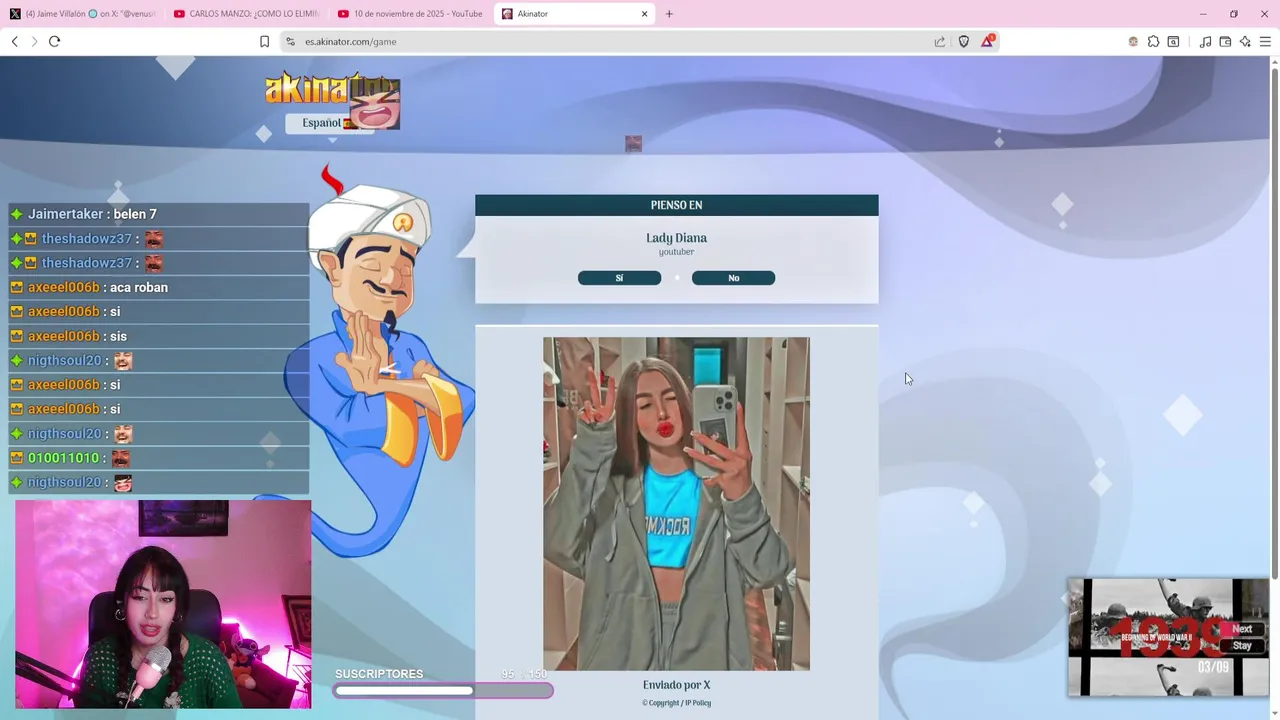Click the streamer webcam overlay
This screenshot has width=1280, height=720.
[163, 604]
